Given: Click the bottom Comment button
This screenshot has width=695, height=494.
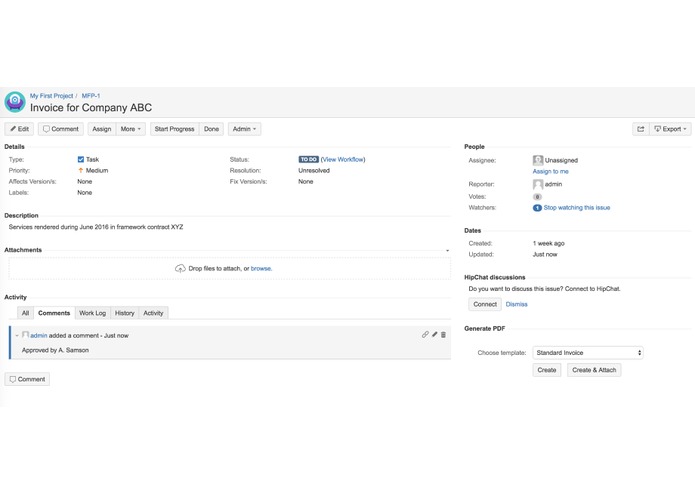Looking at the screenshot, I should point(27,379).
